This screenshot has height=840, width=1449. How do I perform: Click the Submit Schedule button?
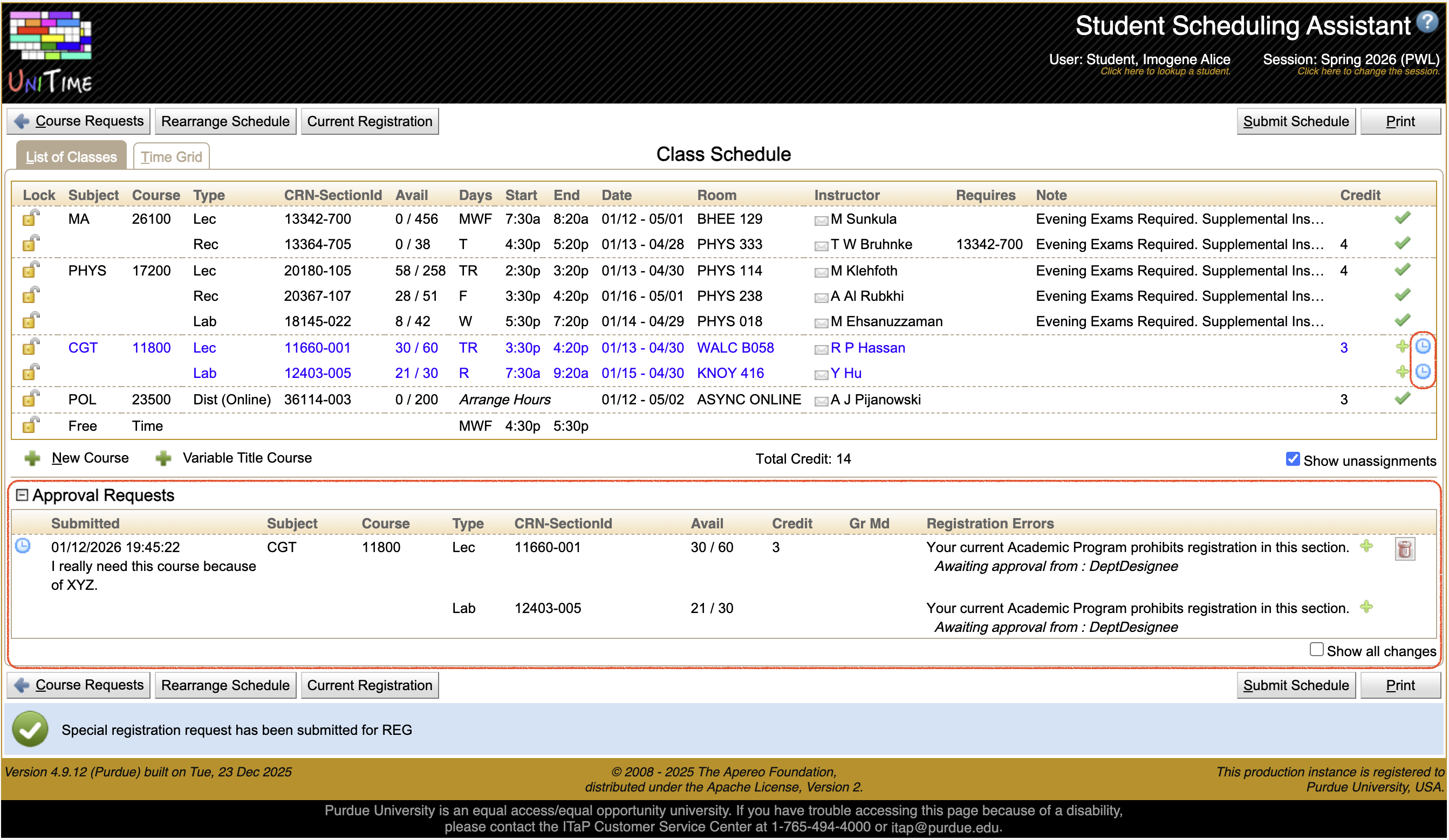1295,121
